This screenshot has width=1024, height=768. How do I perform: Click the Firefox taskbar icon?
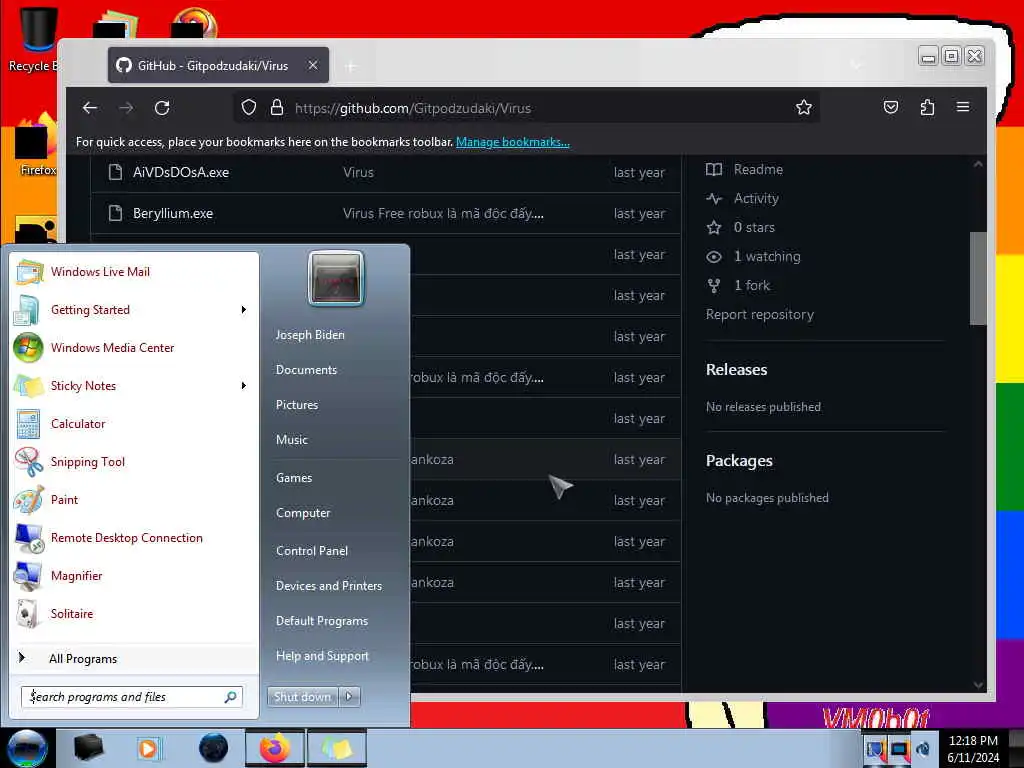pyautogui.click(x=274, y=748)
